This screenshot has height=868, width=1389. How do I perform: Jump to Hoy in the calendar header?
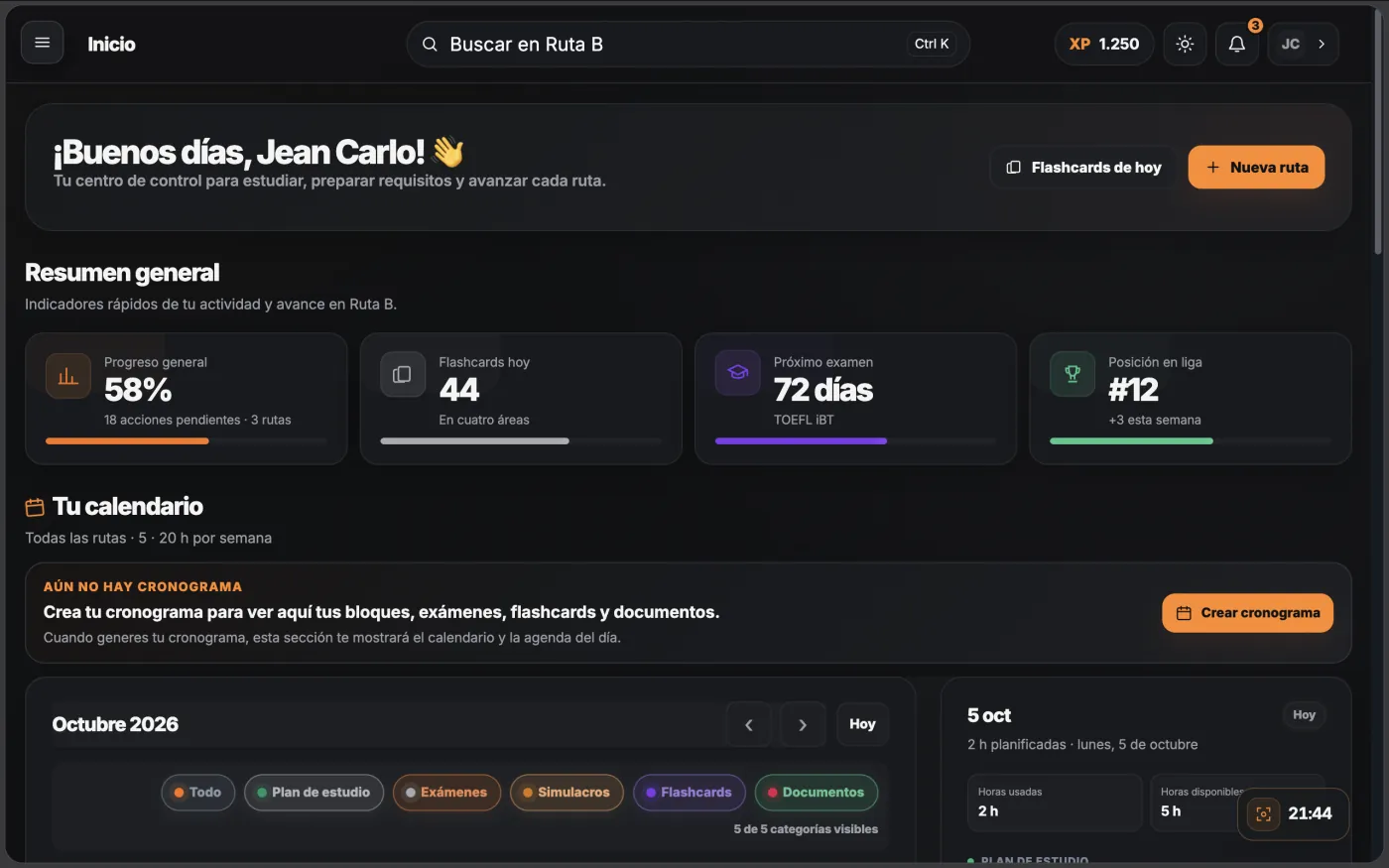point(862,724)
